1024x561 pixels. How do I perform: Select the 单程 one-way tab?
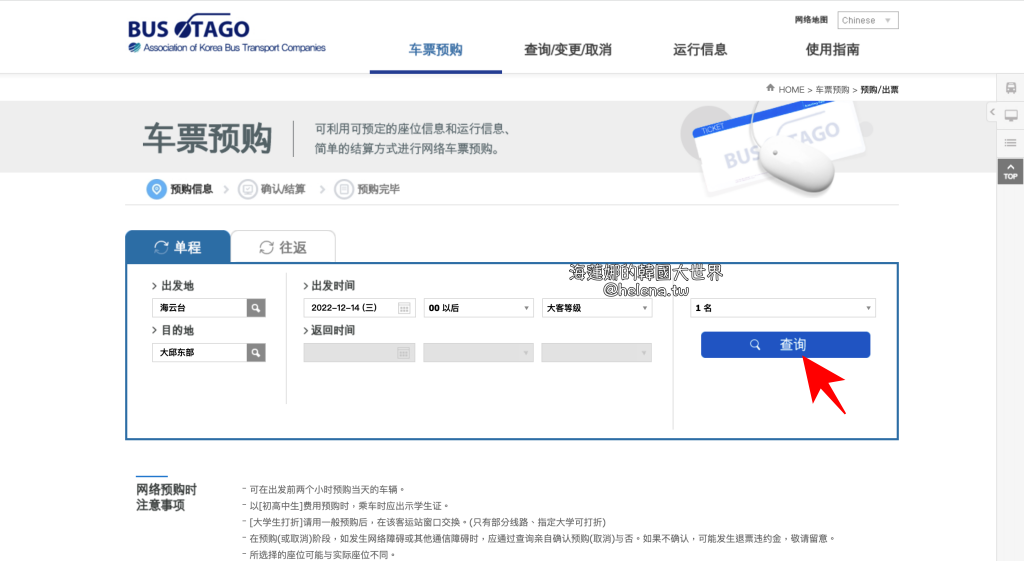coord(178,247)
